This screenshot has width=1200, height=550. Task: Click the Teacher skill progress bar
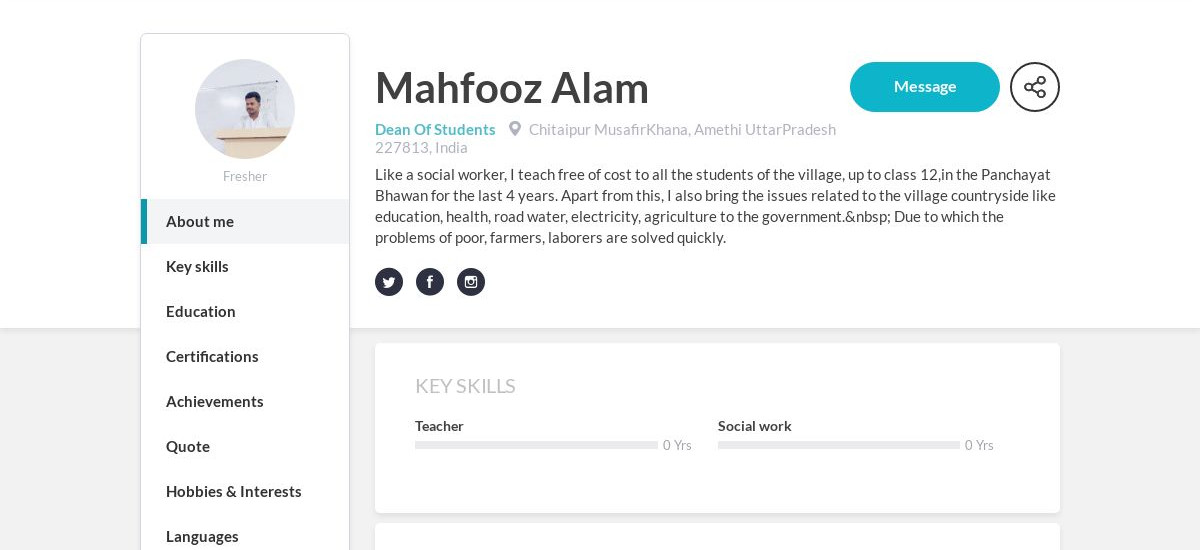[536, 445]
